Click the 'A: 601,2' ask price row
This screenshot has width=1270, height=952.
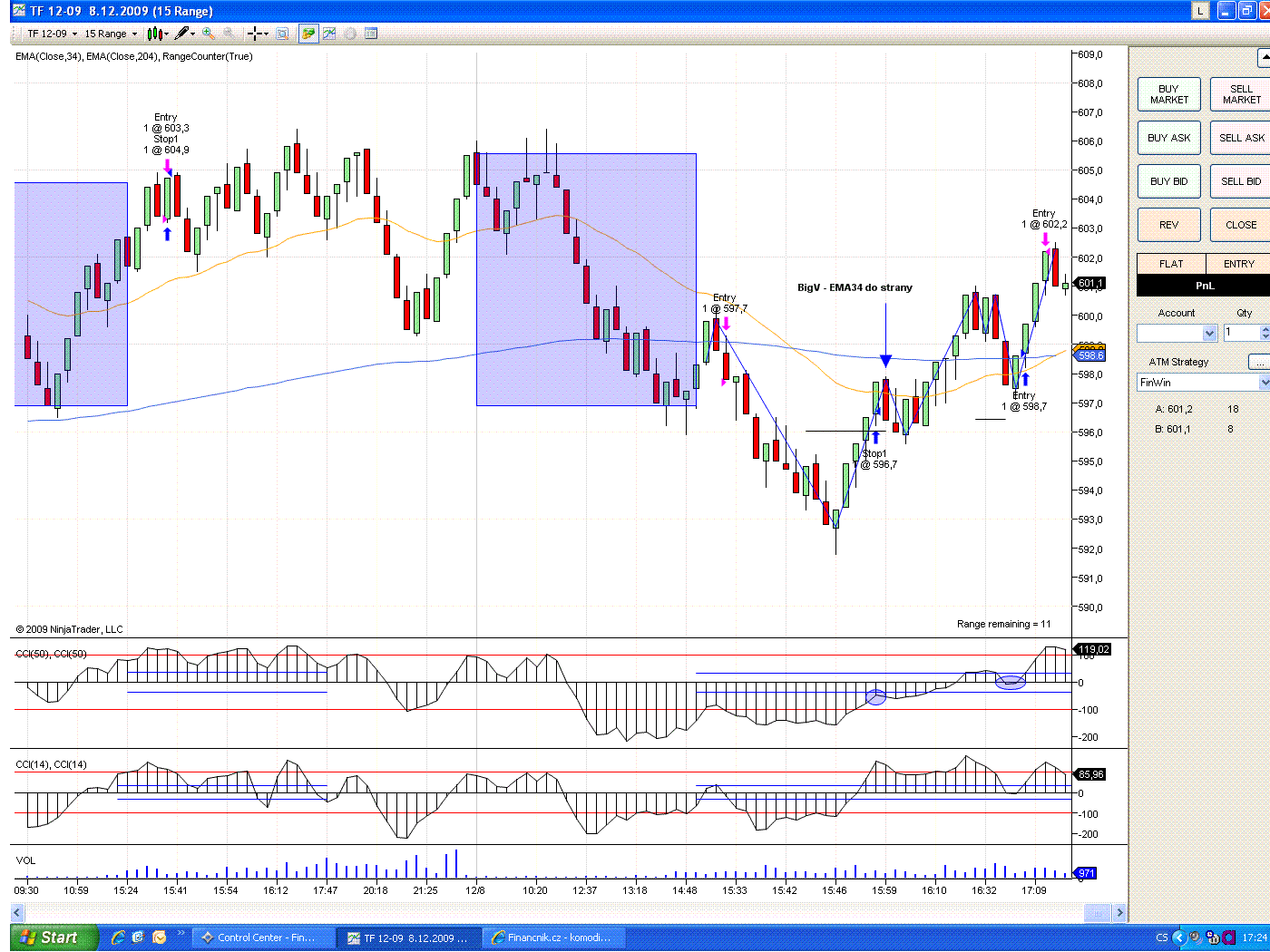1197,409
